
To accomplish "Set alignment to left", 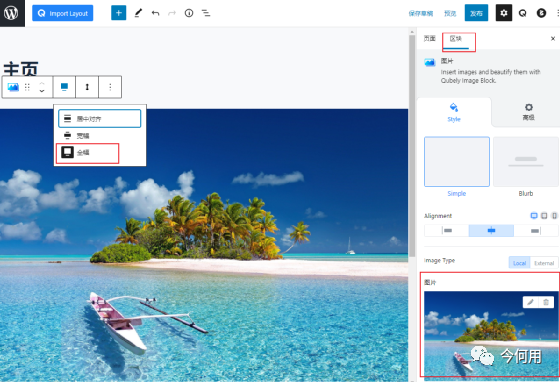I will [447, 231].
